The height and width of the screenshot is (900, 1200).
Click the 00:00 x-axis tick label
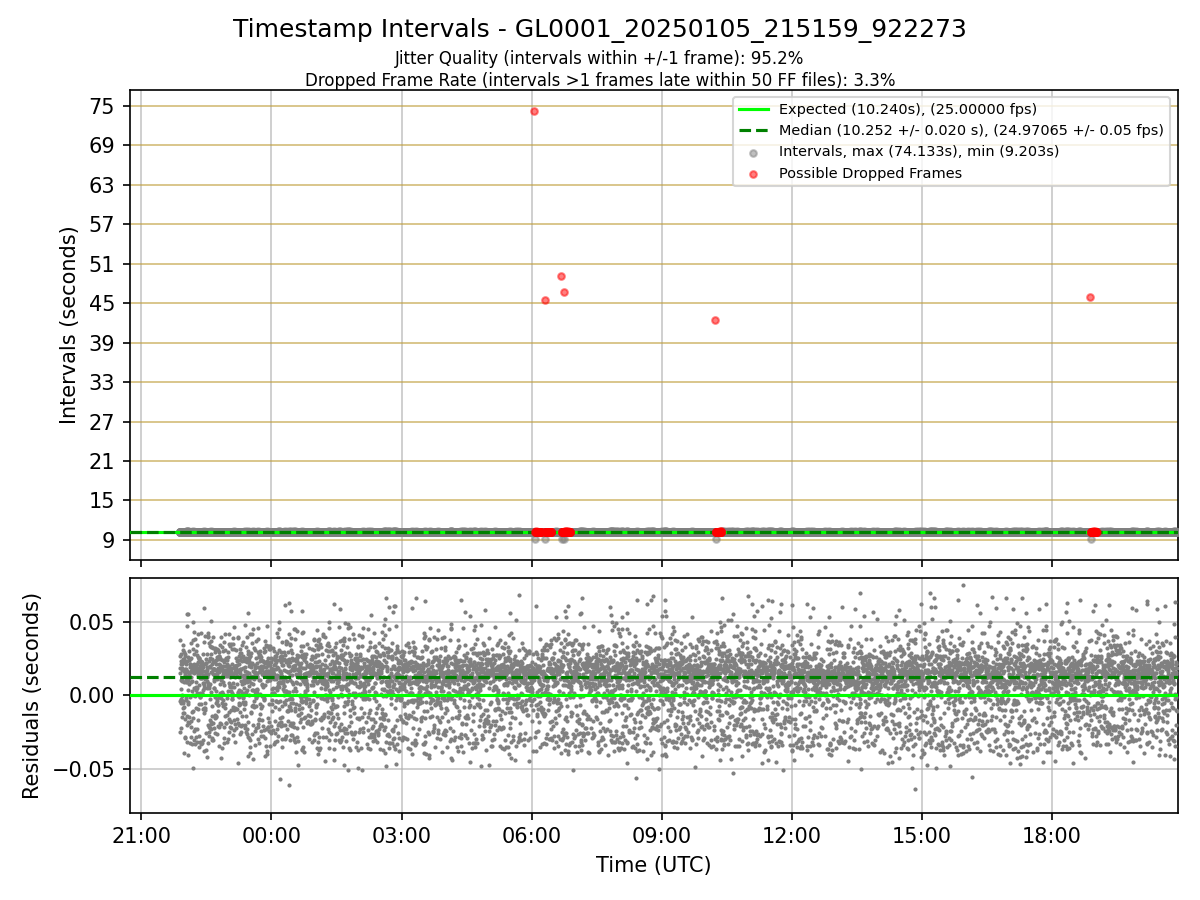click(271, 834)
